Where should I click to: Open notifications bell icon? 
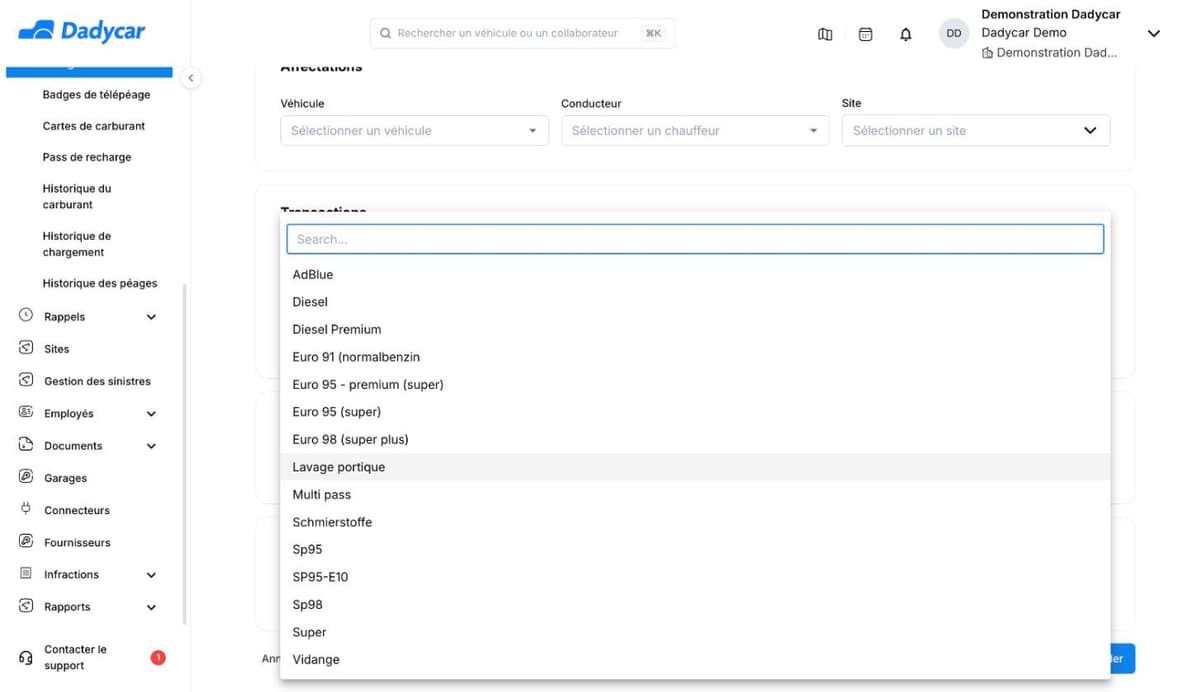click(x=906, y=34)
